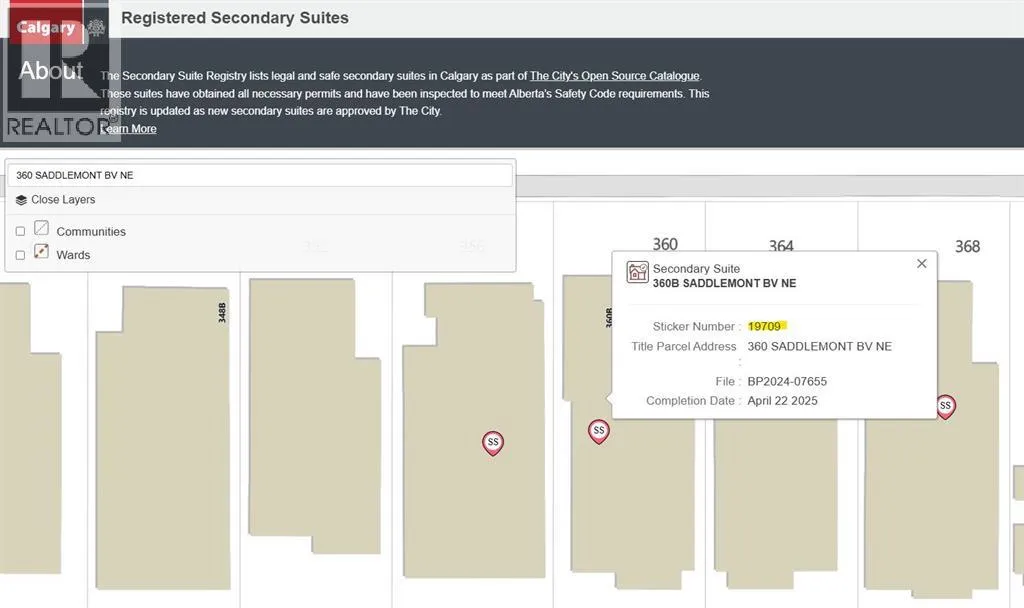
Task: Click the layers stack icon
Action: [21, 200]
